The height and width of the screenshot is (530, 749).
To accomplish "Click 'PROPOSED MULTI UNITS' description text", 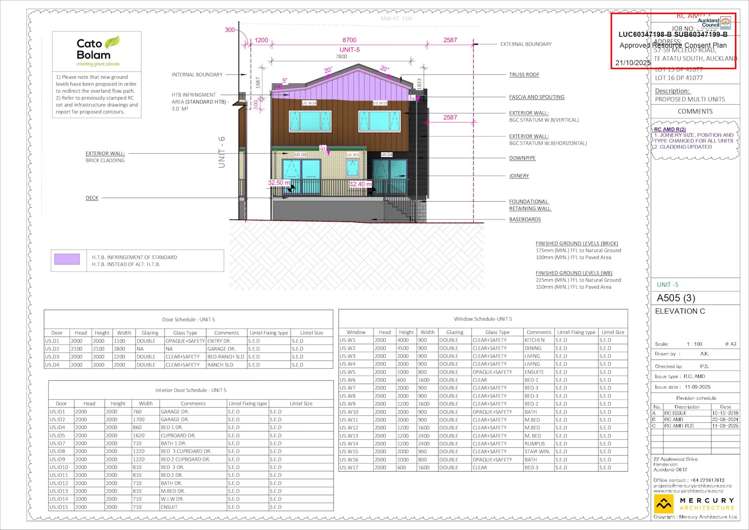I will click(690, 99).
